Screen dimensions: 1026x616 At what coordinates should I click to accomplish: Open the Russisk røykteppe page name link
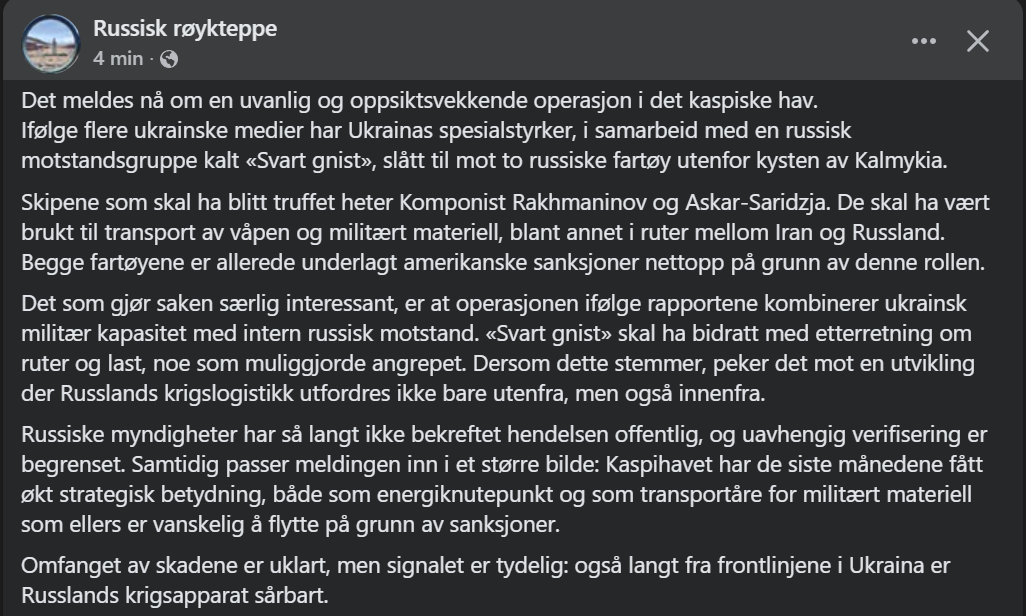185,29
